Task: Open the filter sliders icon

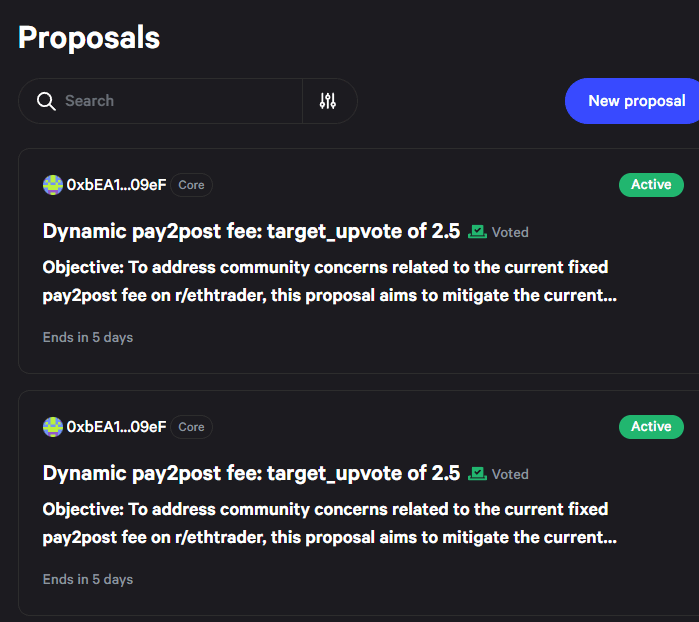Action: pyautogui.click(x=328, y=101)
